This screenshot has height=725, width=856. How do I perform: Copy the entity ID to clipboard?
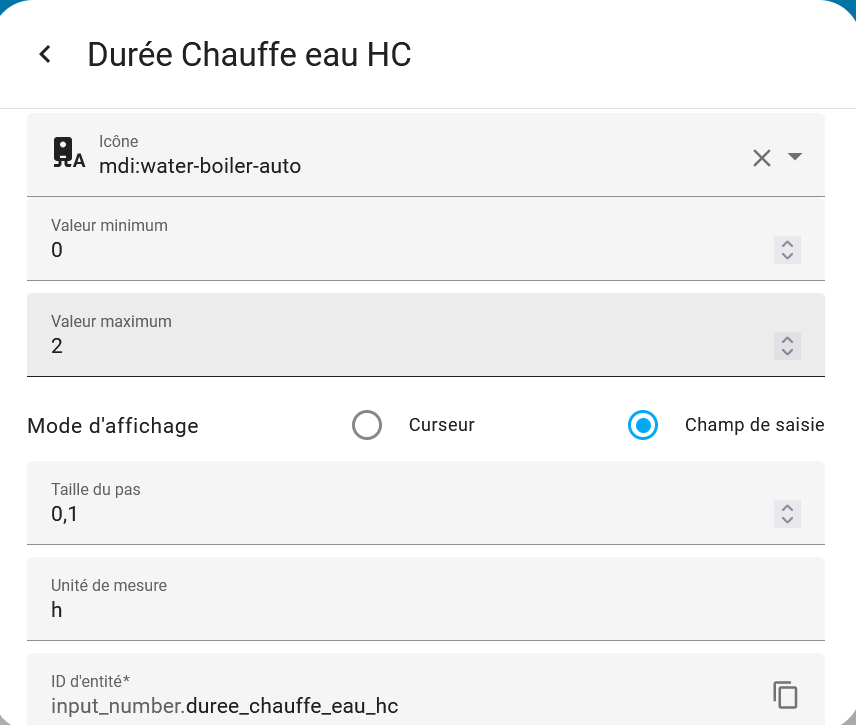click(x=786, y=695)
